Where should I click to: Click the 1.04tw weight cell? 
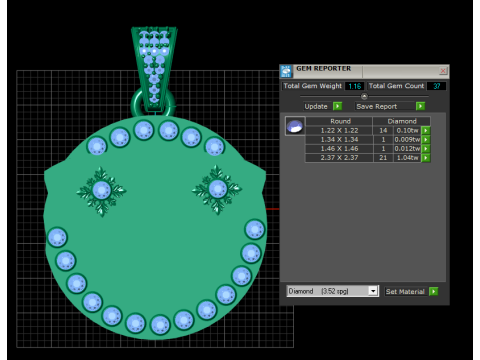point(407,157)
